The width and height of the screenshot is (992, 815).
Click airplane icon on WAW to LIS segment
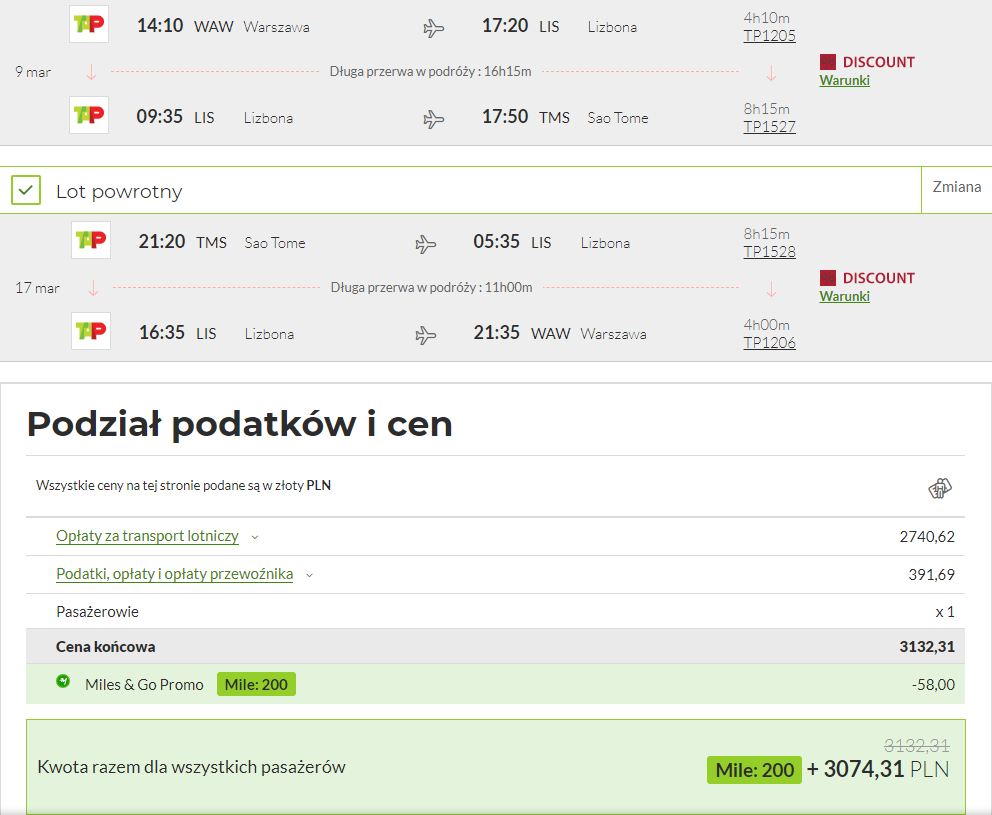coord(433,28)
